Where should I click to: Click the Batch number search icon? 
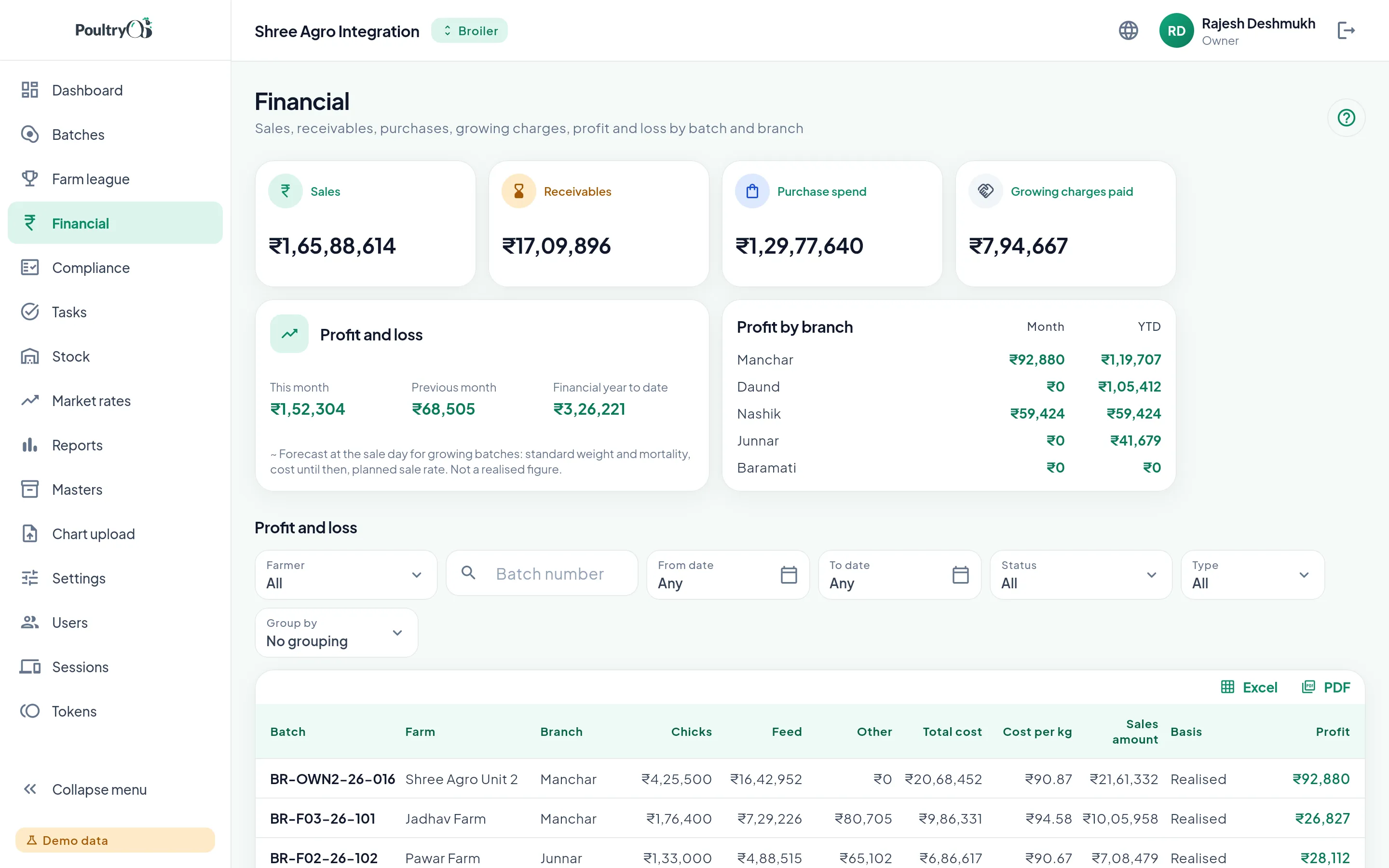tap(468, 573)
